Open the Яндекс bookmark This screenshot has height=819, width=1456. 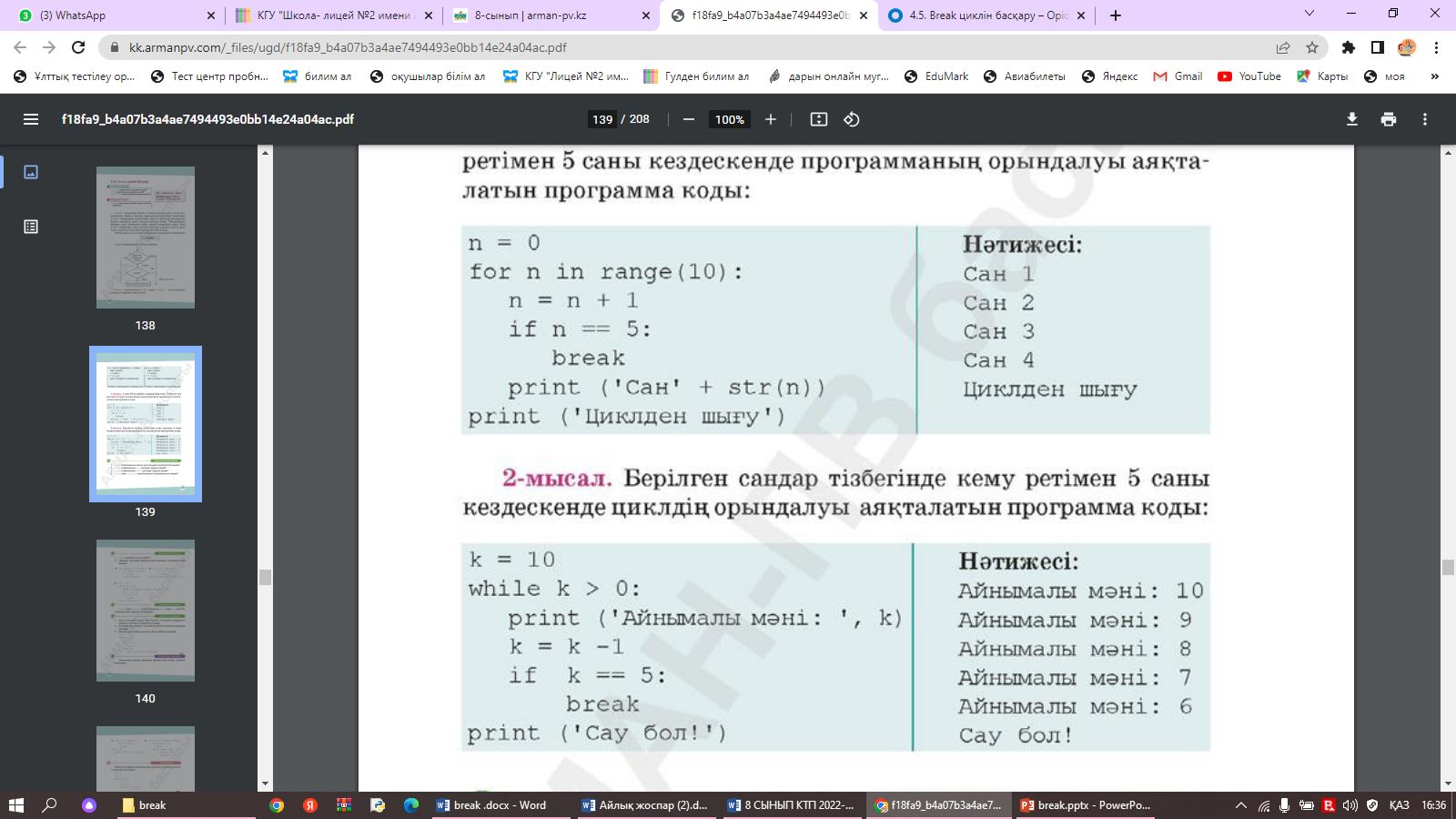(x=1110, y=76)
